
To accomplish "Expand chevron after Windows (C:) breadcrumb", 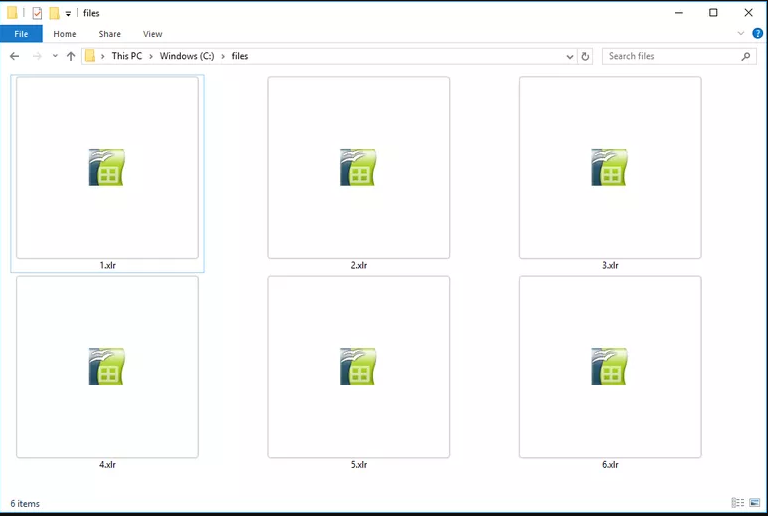I will 223,56.
